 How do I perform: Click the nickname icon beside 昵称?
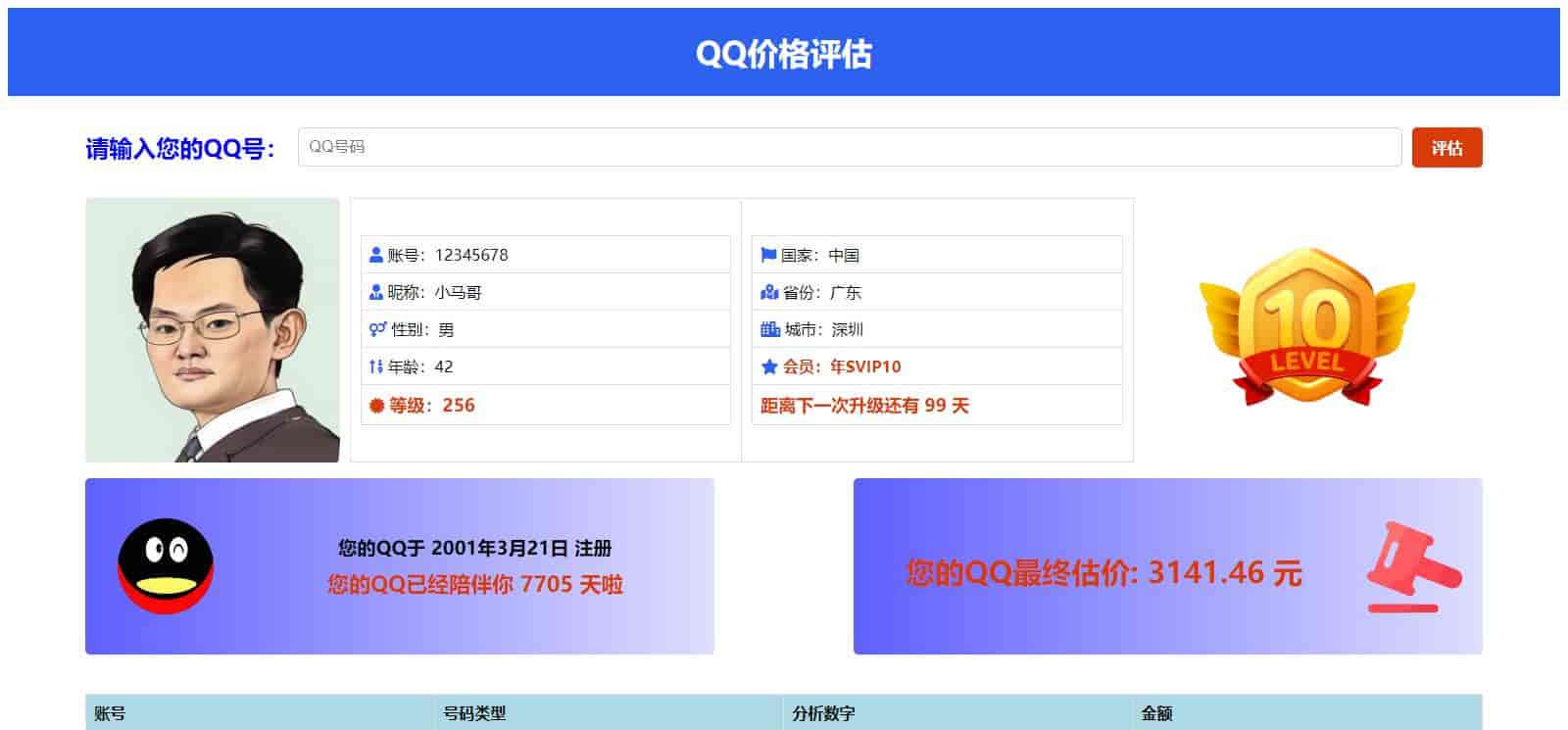[x=375, y=292]
